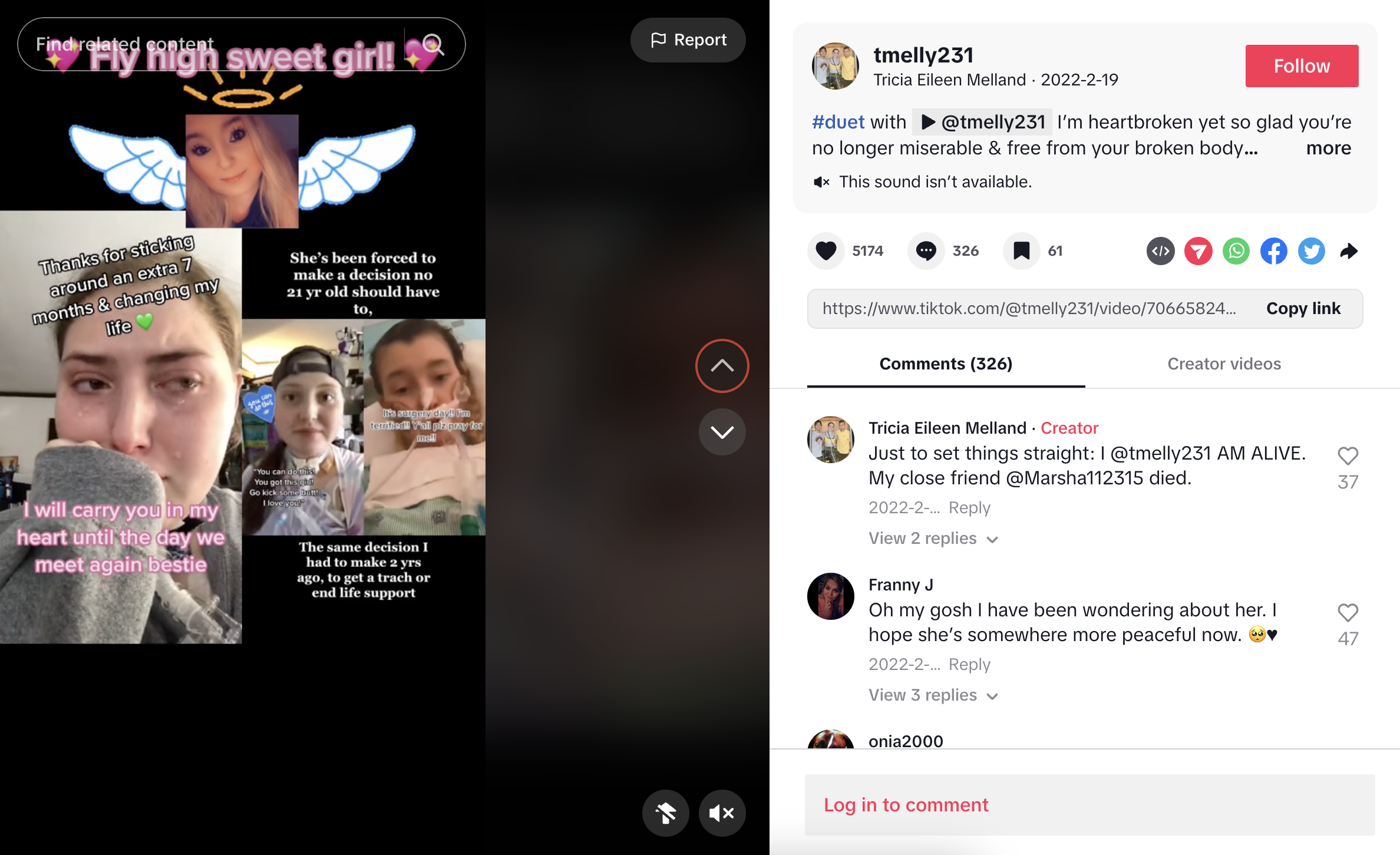This screenshot has height=855, width=1400.
Task: Select the Comments (326) tab
Action: (x=946, y=364)
